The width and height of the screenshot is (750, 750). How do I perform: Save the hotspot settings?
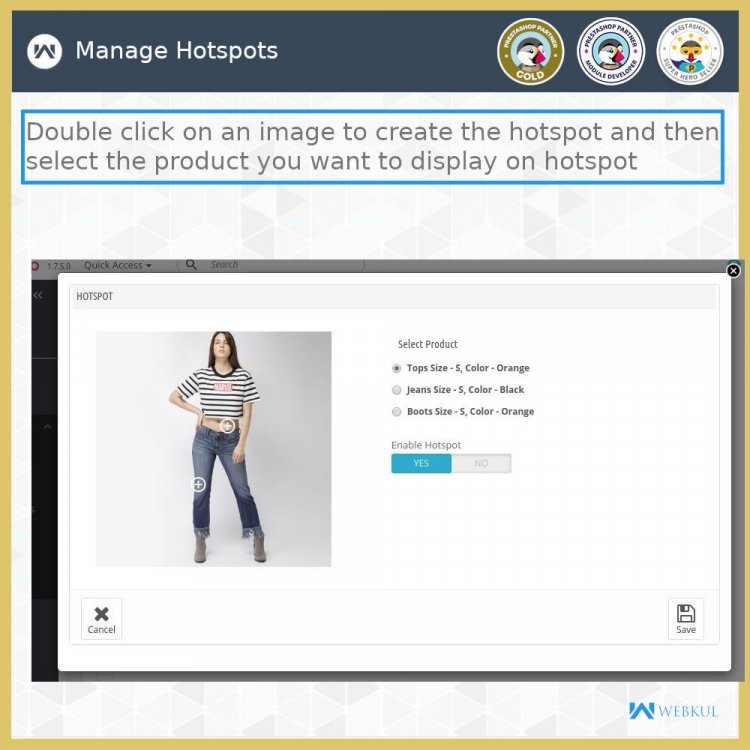685,619
